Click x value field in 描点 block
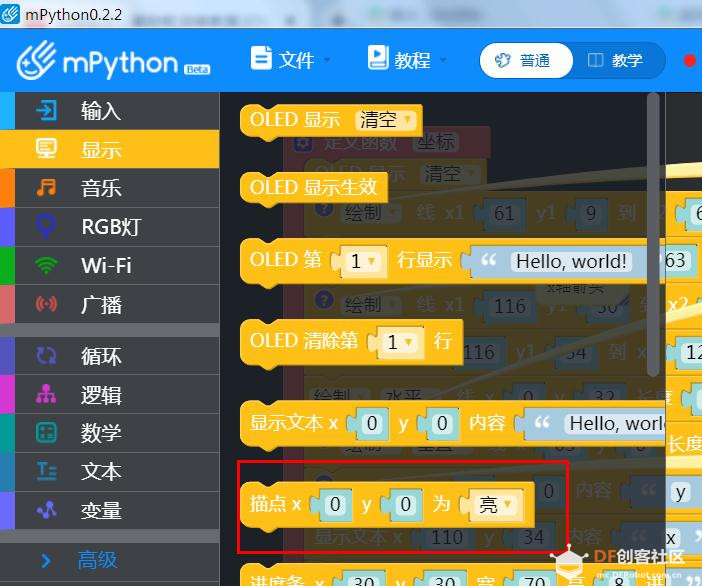The width and height of the screenshot is (702, 586). click(334, 505)
